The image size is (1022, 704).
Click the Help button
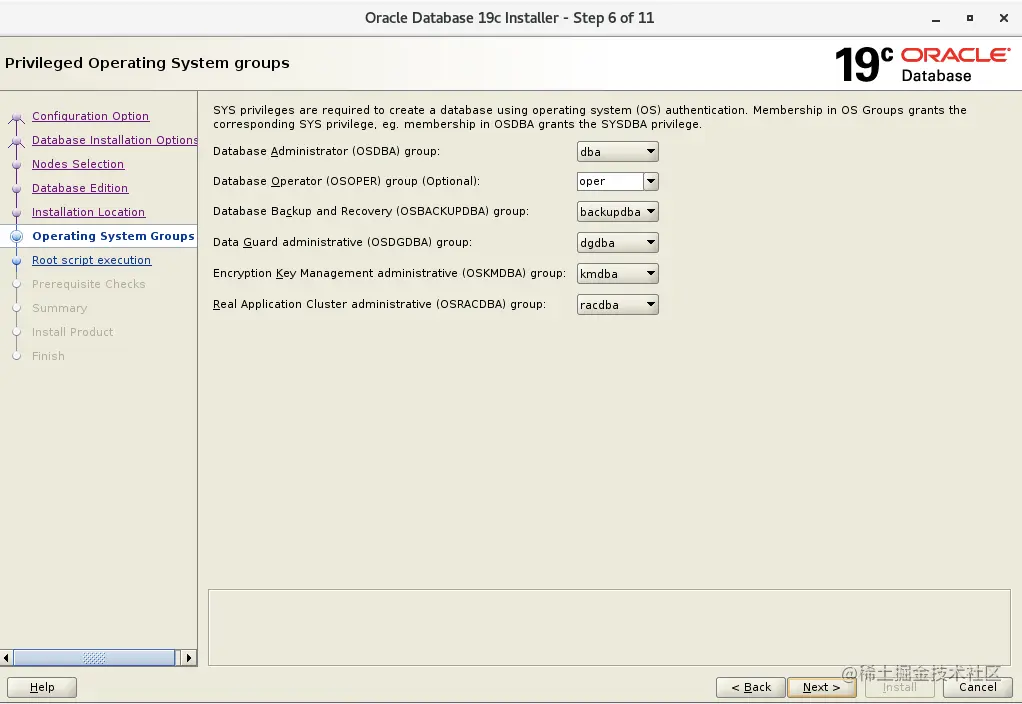[42, 687]
